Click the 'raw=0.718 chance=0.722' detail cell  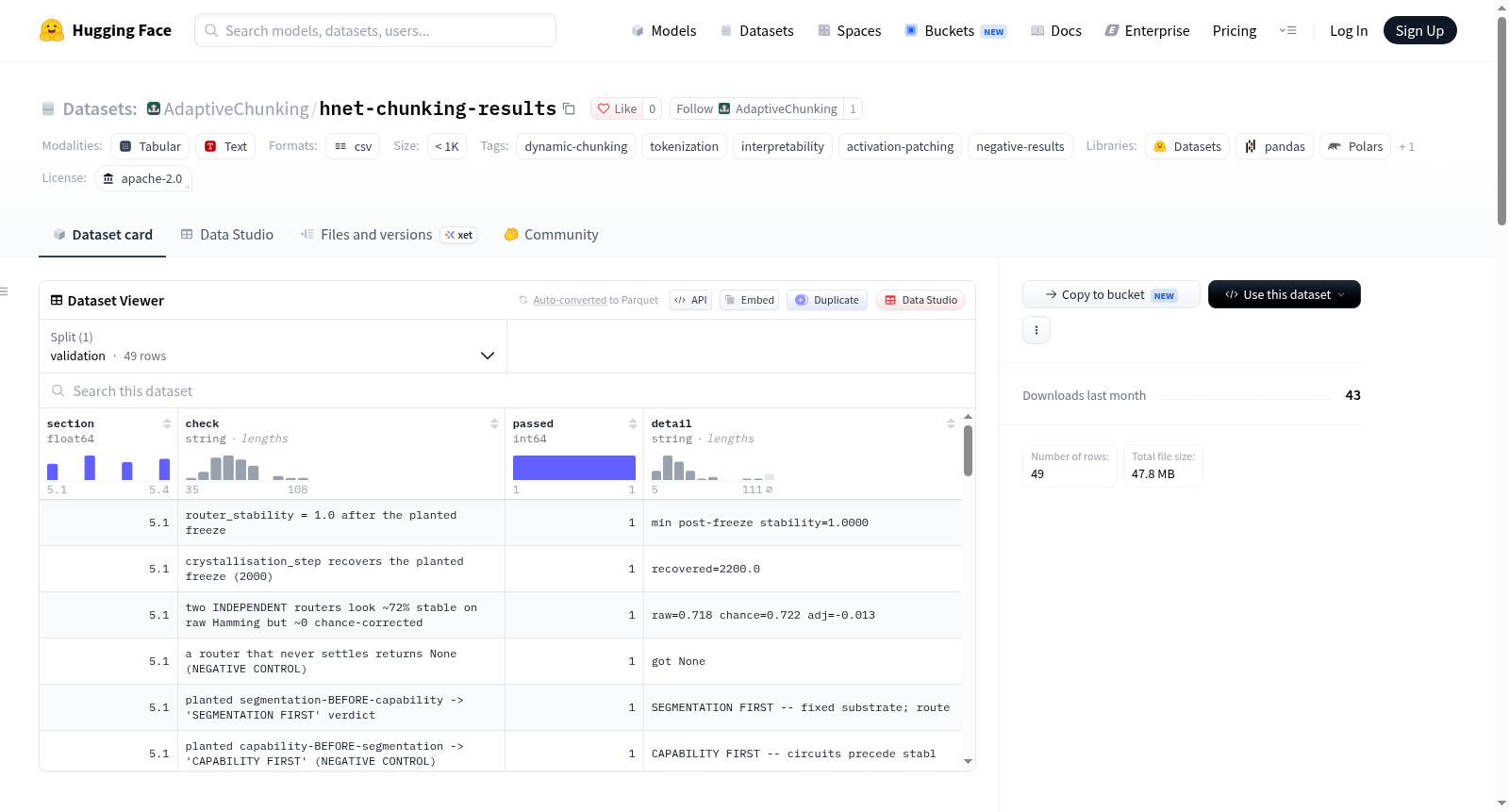click(x=803, y=615)
